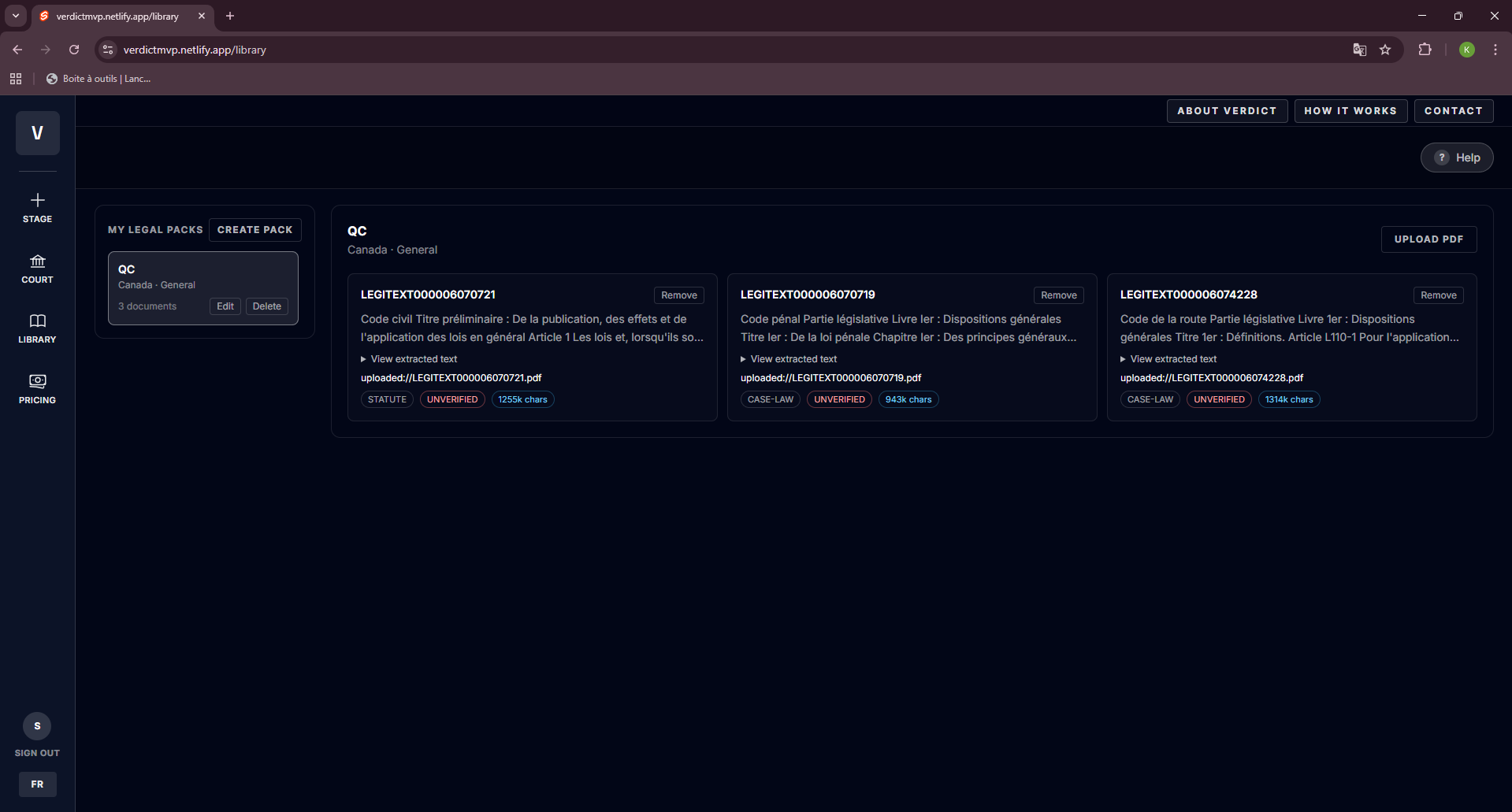Image resolution: width=1512 pixels, height=812 pixels.
Task: Open About Verdict page
Action: coord(1227,111)
